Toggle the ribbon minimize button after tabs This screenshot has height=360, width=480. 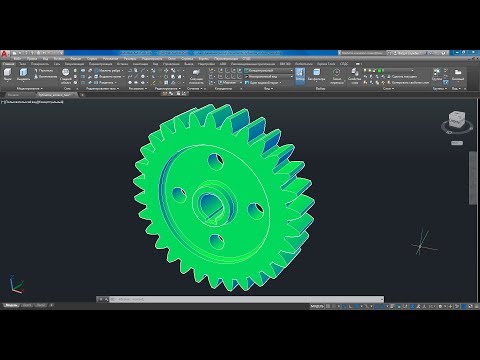(358, 63)
